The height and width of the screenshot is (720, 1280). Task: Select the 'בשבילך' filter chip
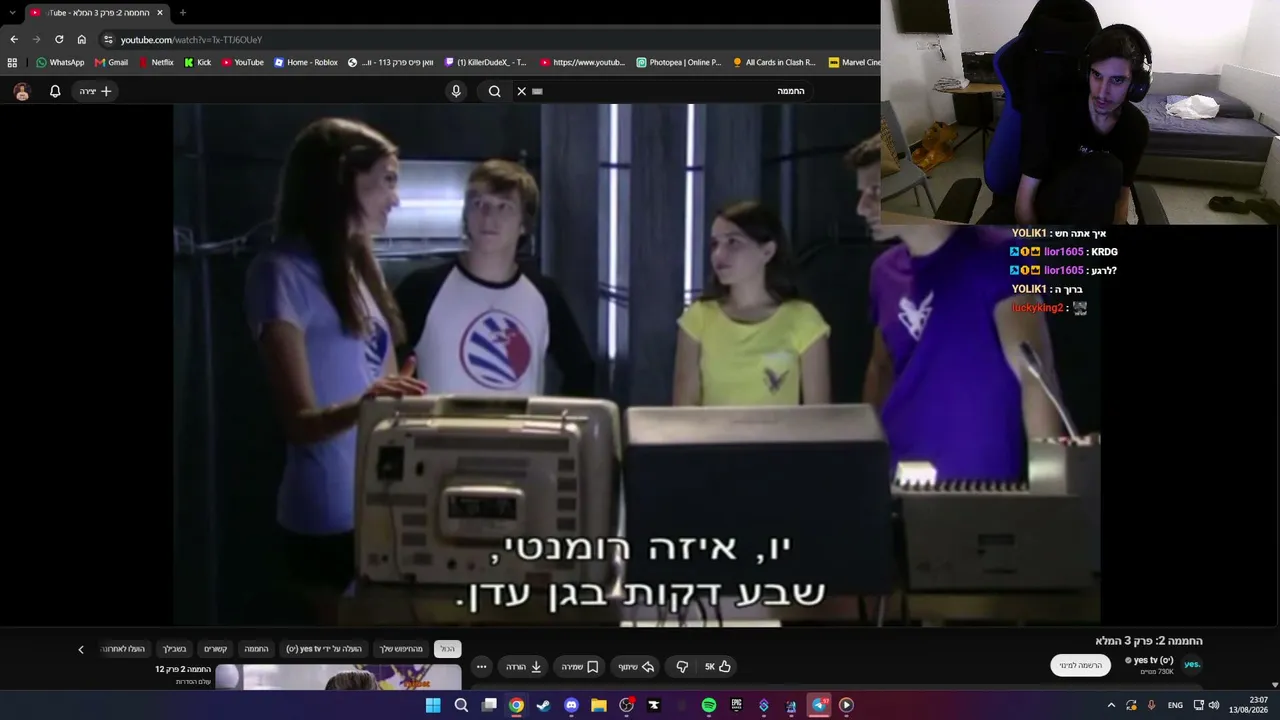click(175, 649)
